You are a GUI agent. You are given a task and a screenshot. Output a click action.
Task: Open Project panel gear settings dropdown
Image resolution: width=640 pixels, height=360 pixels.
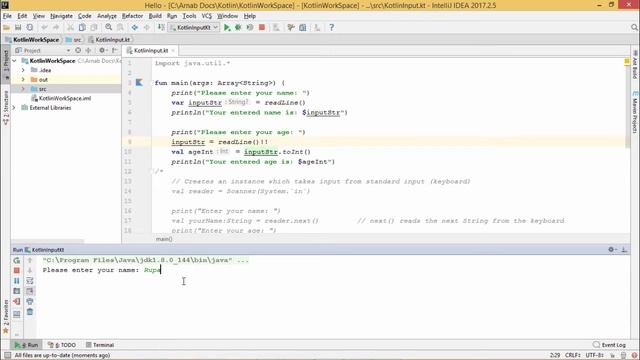tap(103, 51)
